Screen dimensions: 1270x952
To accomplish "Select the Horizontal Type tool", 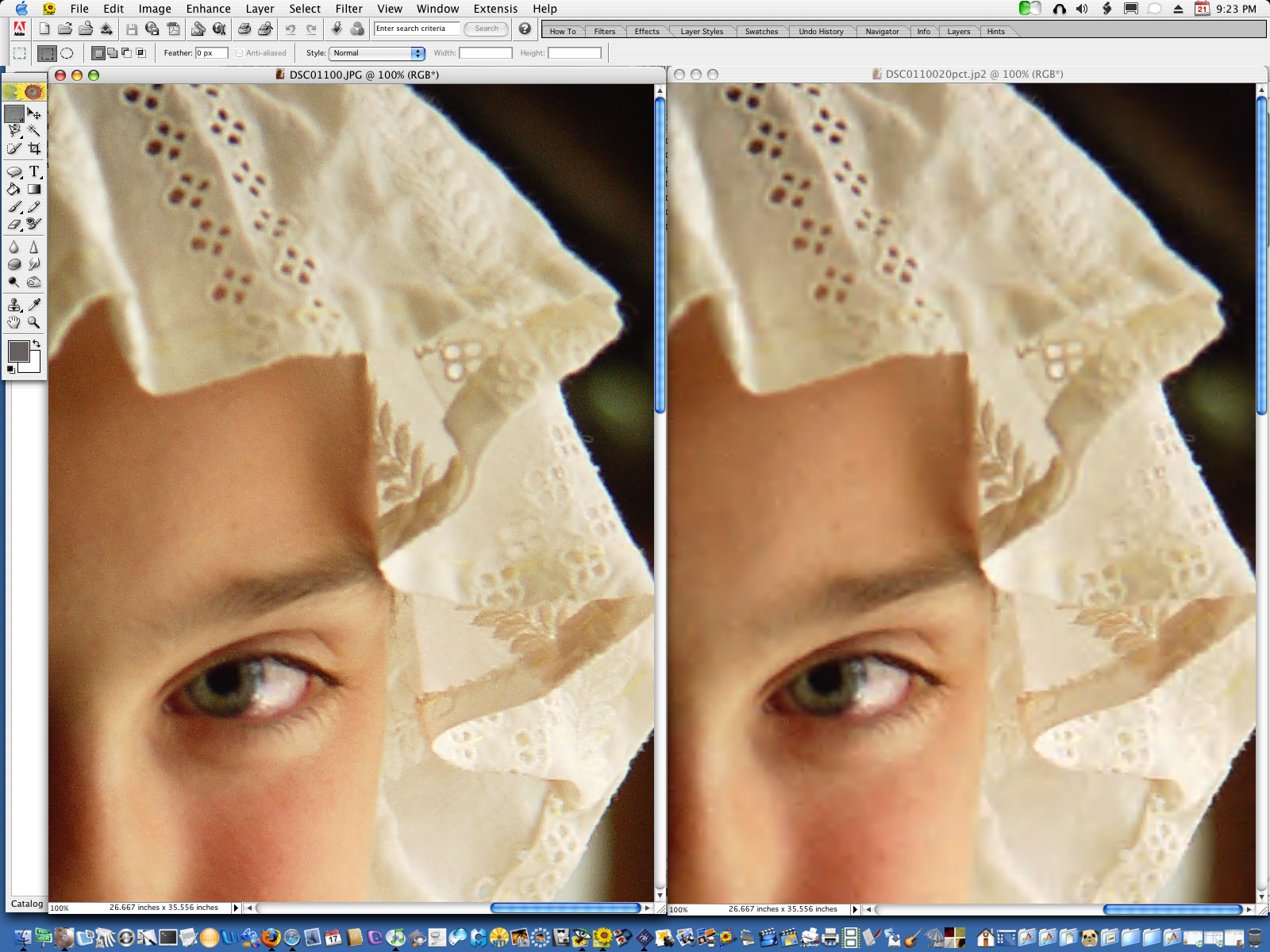I will click(34, 171).
